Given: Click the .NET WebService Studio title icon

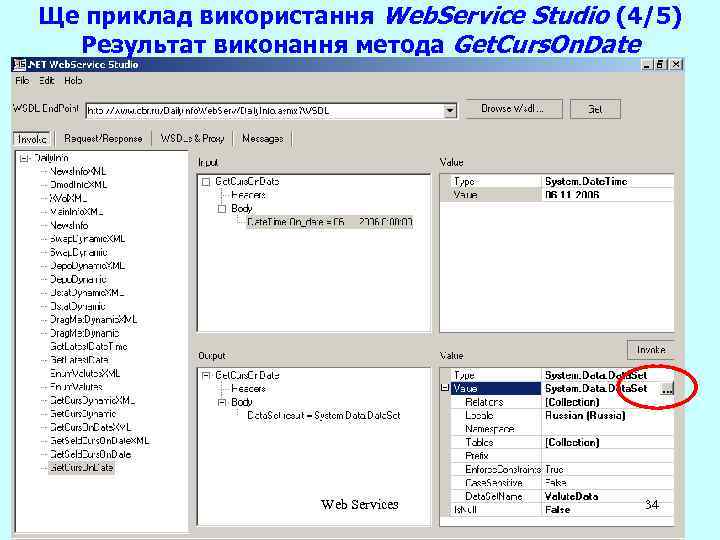Looking at the screenshot, I should click(19, 65).
